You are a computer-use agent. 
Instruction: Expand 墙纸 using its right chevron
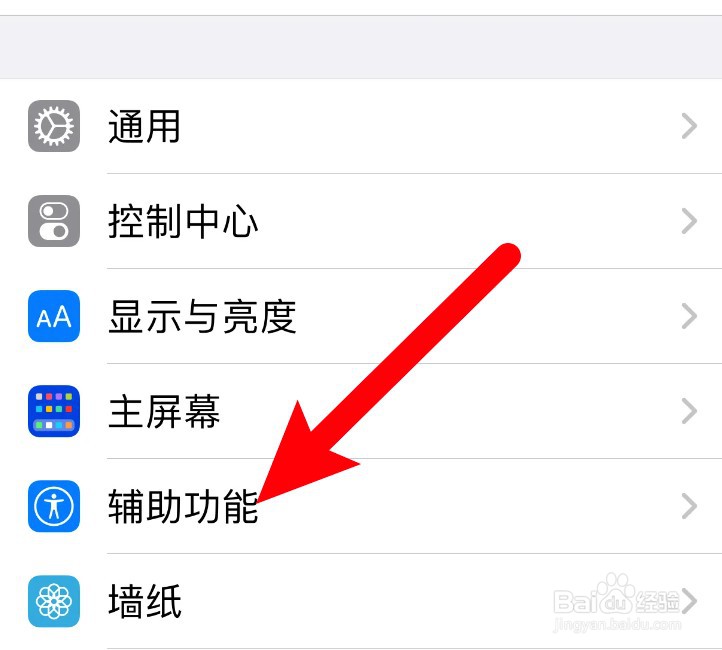(690, 601)
